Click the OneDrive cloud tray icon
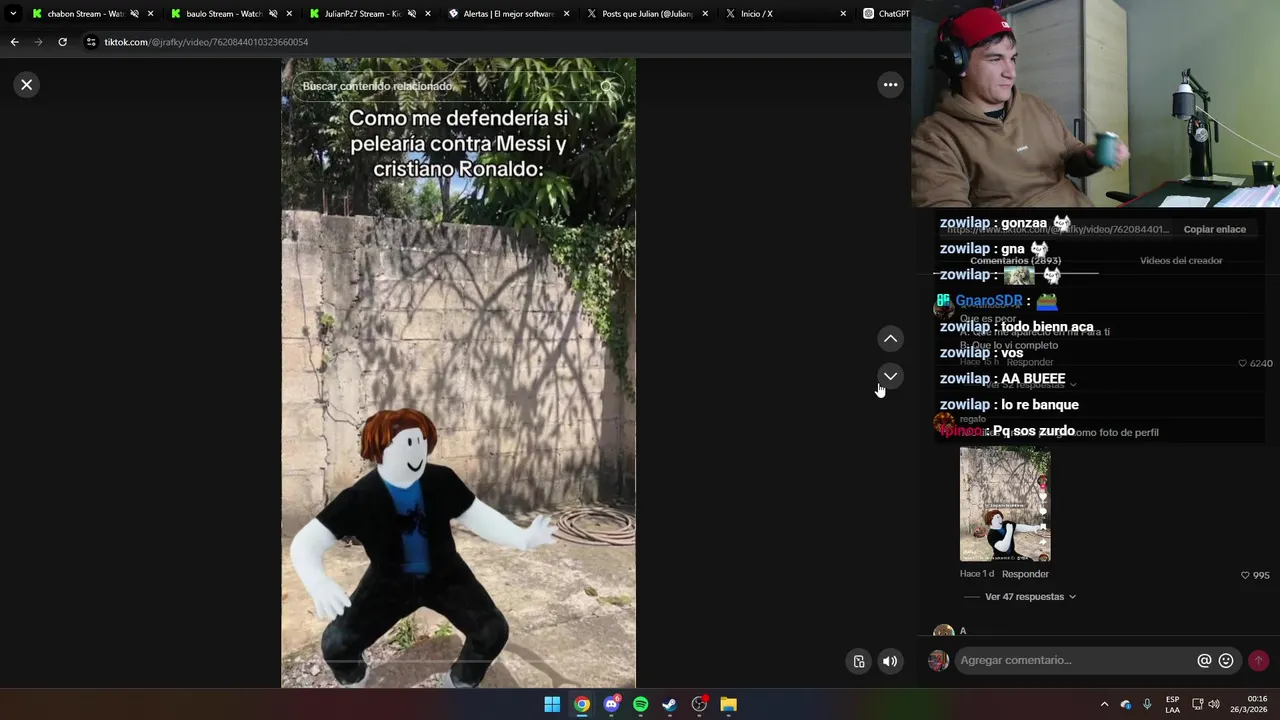1280x720 pixels. (1126, 705)
